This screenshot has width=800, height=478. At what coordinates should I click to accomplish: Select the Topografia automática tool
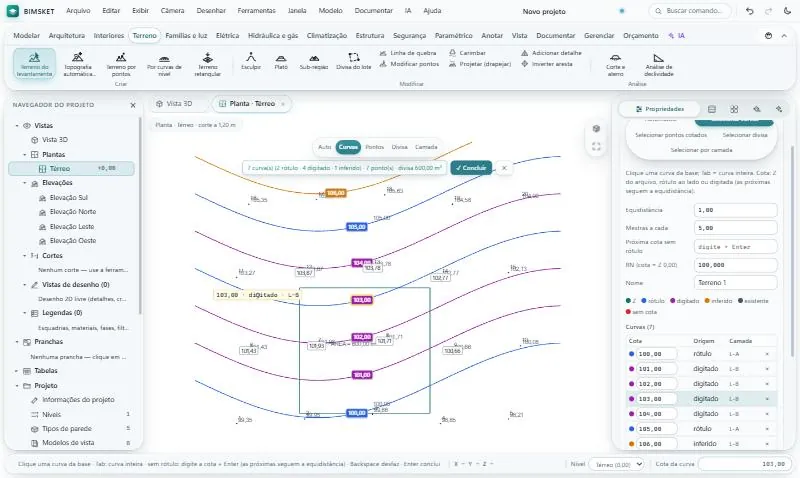[x=78, y=64]
